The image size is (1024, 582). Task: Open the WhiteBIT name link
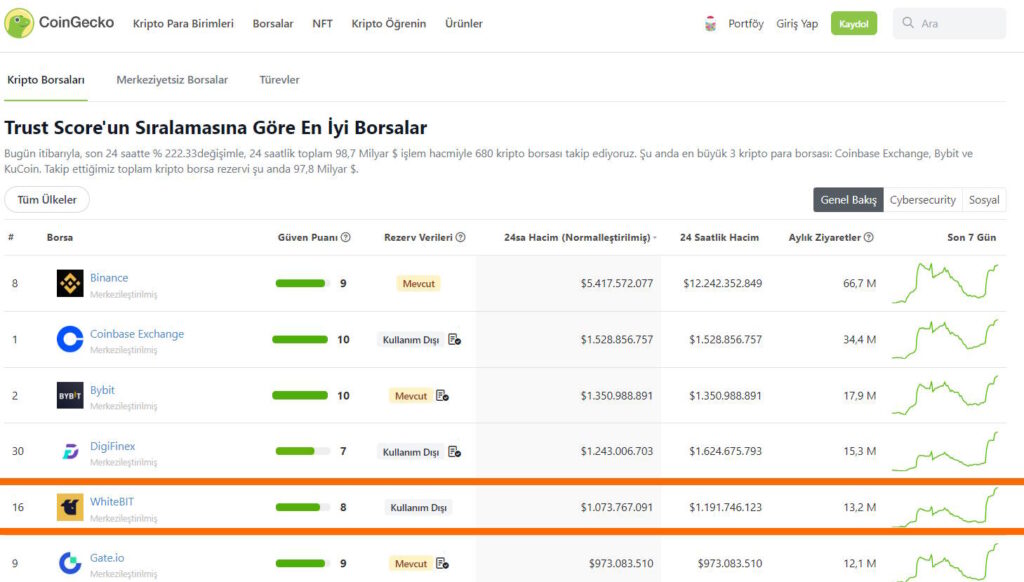pos(112,502)
